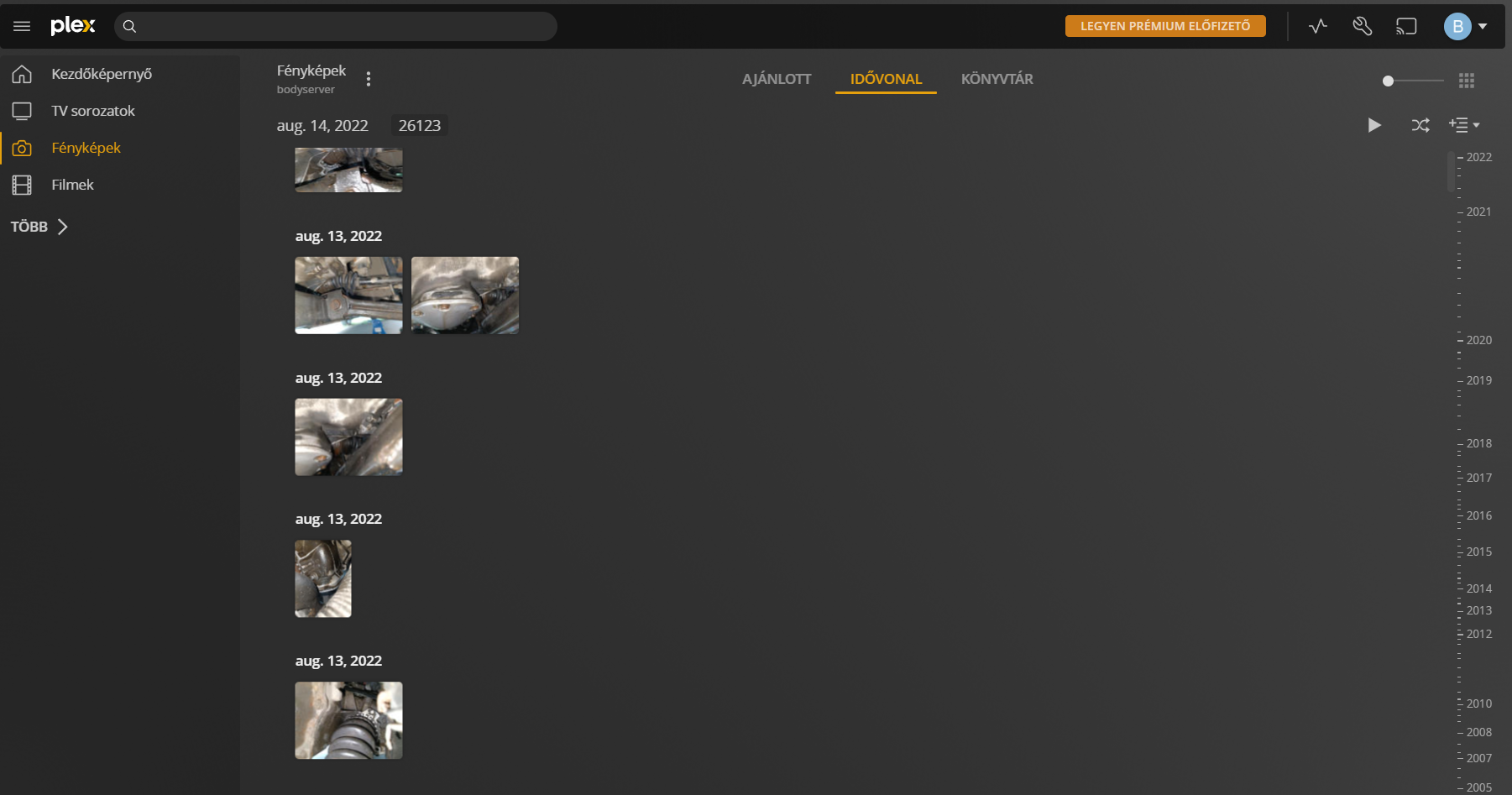Click the Plex logo
This screenshot has height=795, width=1512.
(x=73, y=25)
